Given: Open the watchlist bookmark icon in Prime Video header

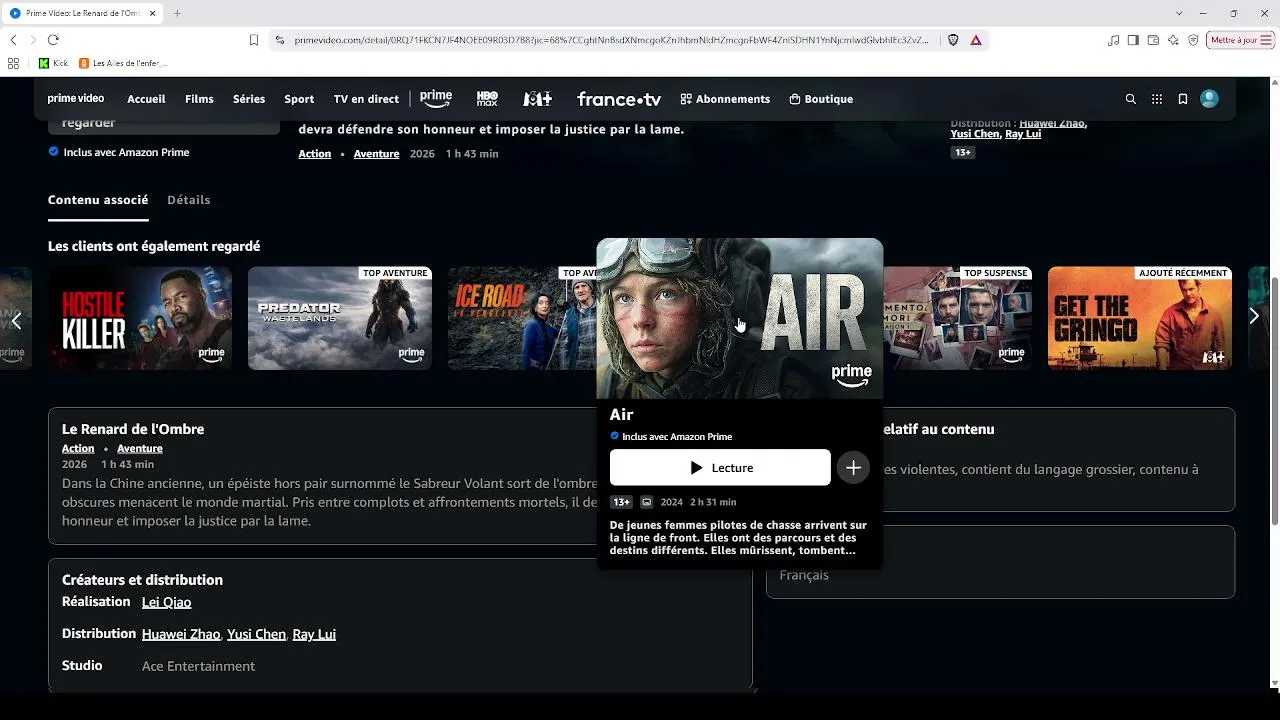Looking at the screenshot, I should click(x=1183, y=99).
